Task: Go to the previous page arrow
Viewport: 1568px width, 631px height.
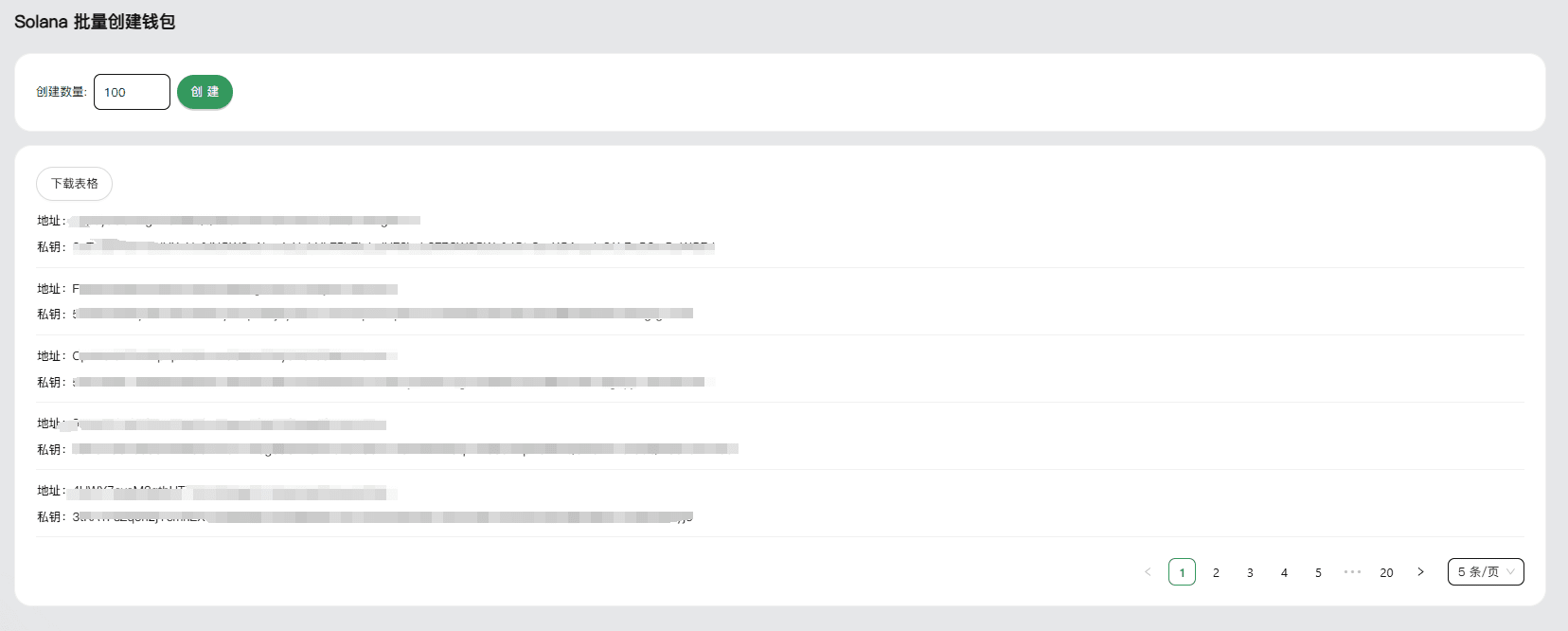Action: (x=1148, y=572)
